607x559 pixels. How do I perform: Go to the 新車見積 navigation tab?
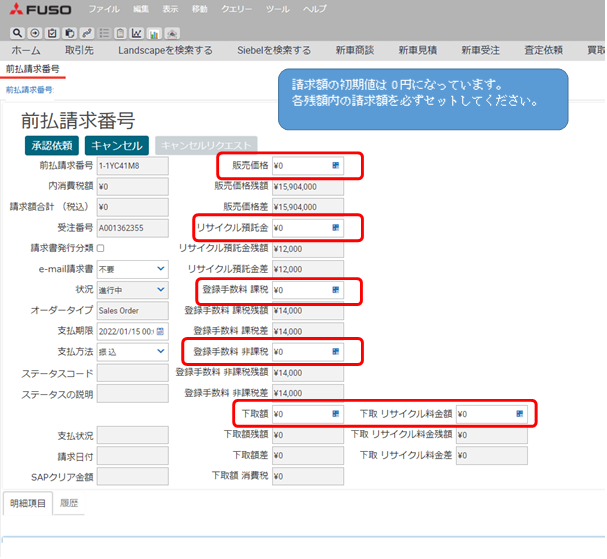[418, 50]
